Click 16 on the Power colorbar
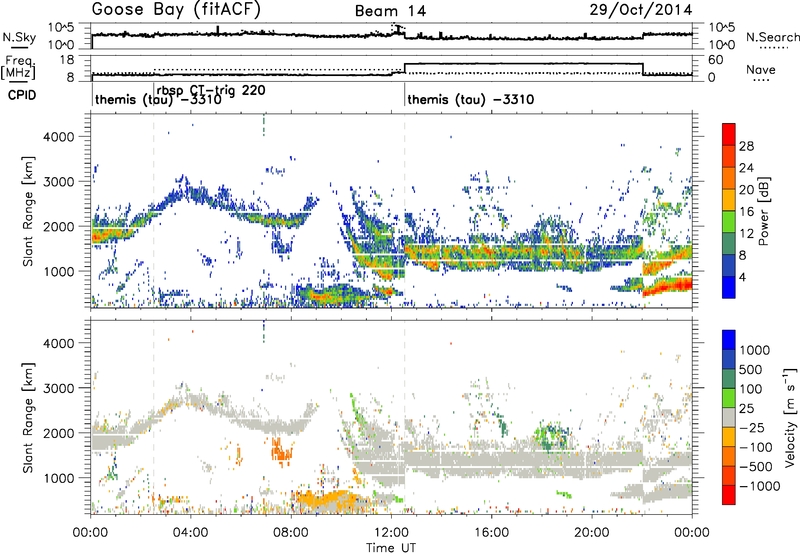 tap(746, 212)
